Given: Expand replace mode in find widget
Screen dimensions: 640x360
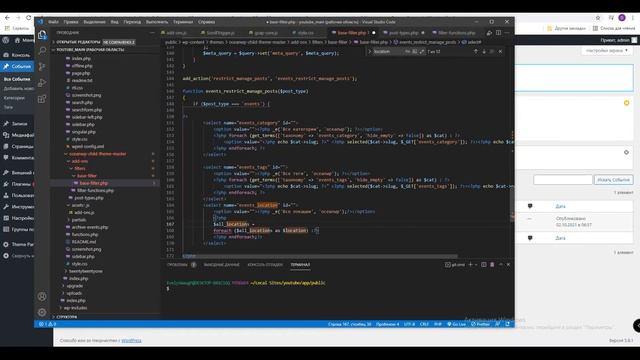Looking at the screenshot, I should click(370, 51).
